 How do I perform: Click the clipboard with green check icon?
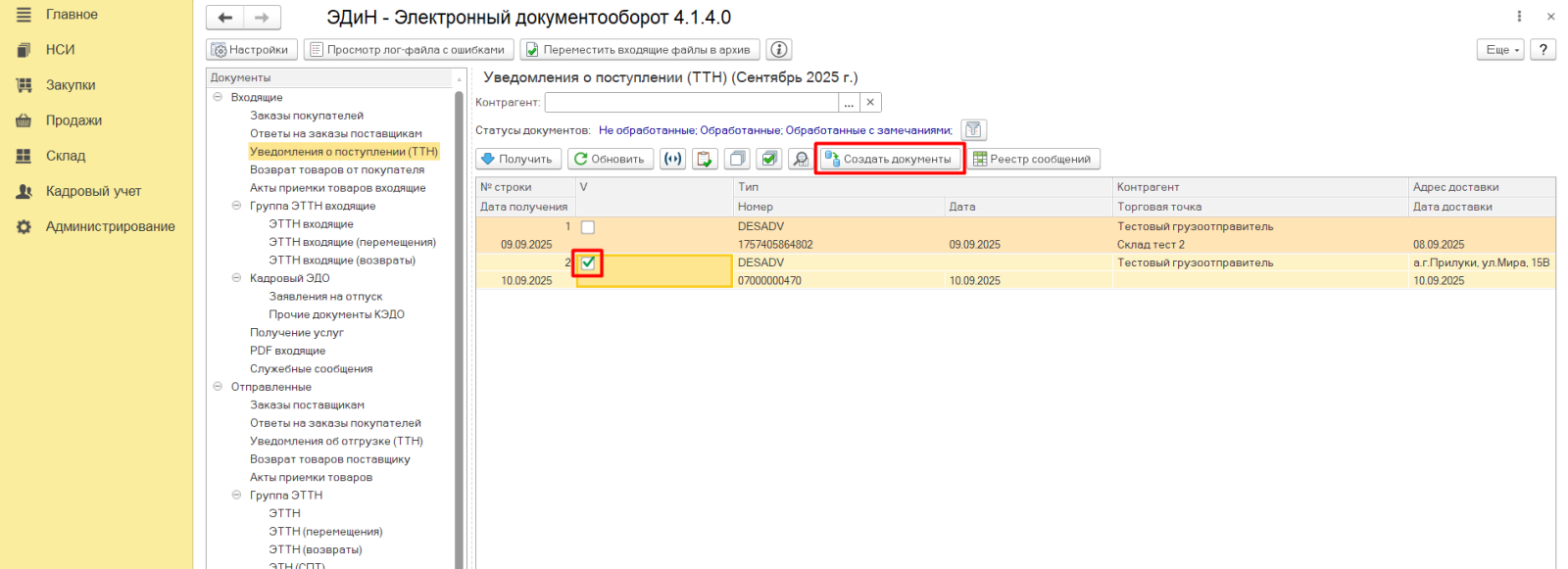(705, 159)
